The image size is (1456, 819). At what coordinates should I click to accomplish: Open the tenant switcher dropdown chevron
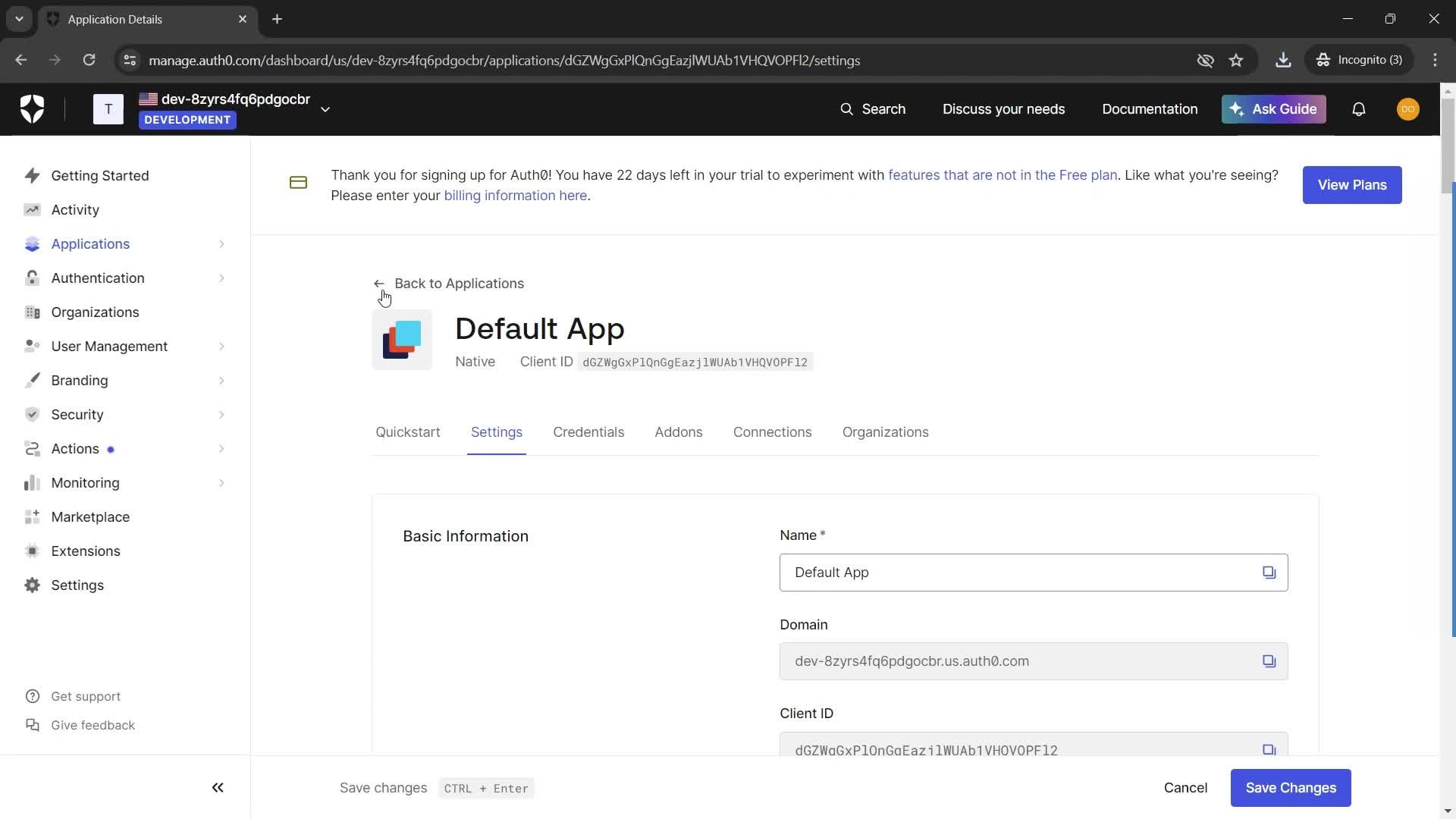[x=325, y=109]
